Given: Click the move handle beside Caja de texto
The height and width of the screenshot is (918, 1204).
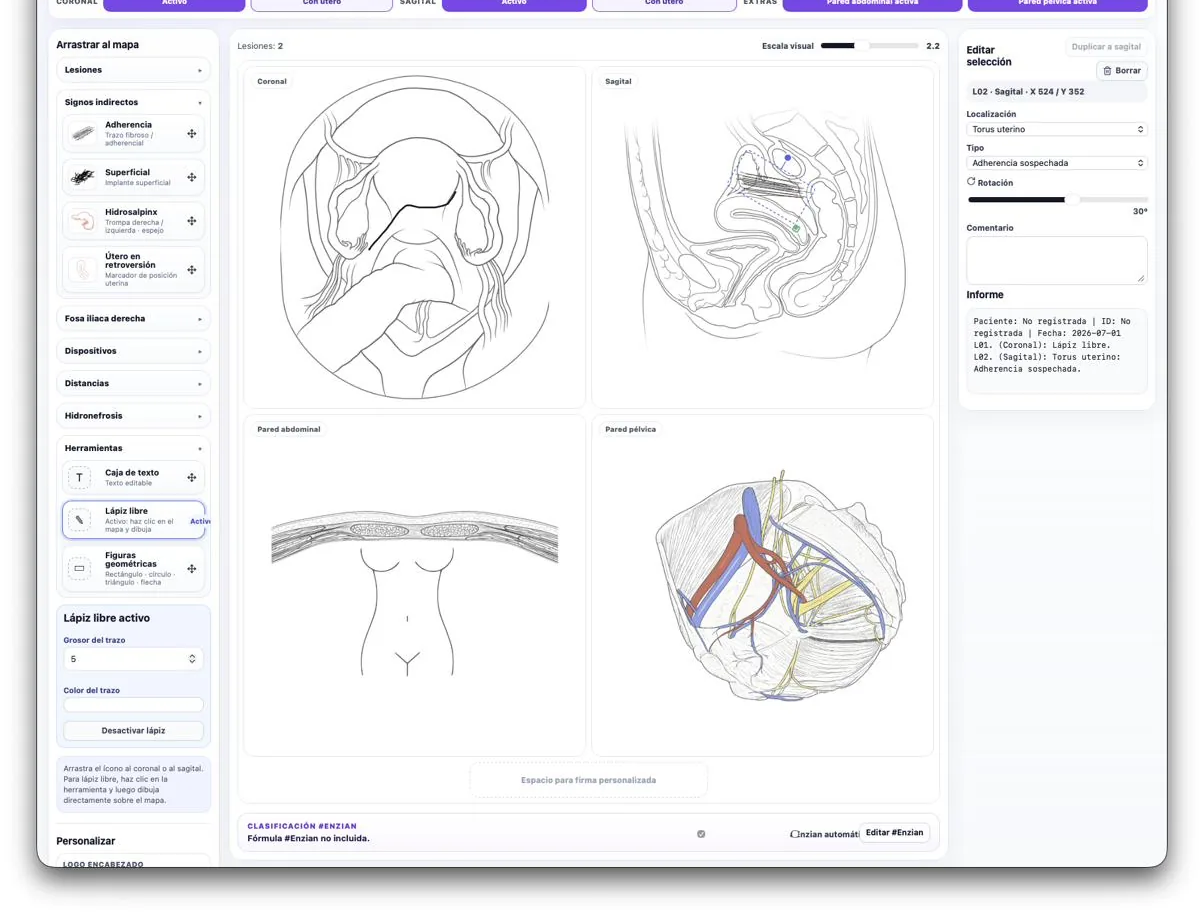Looking at the screenshot, I should tap(191, 477).
